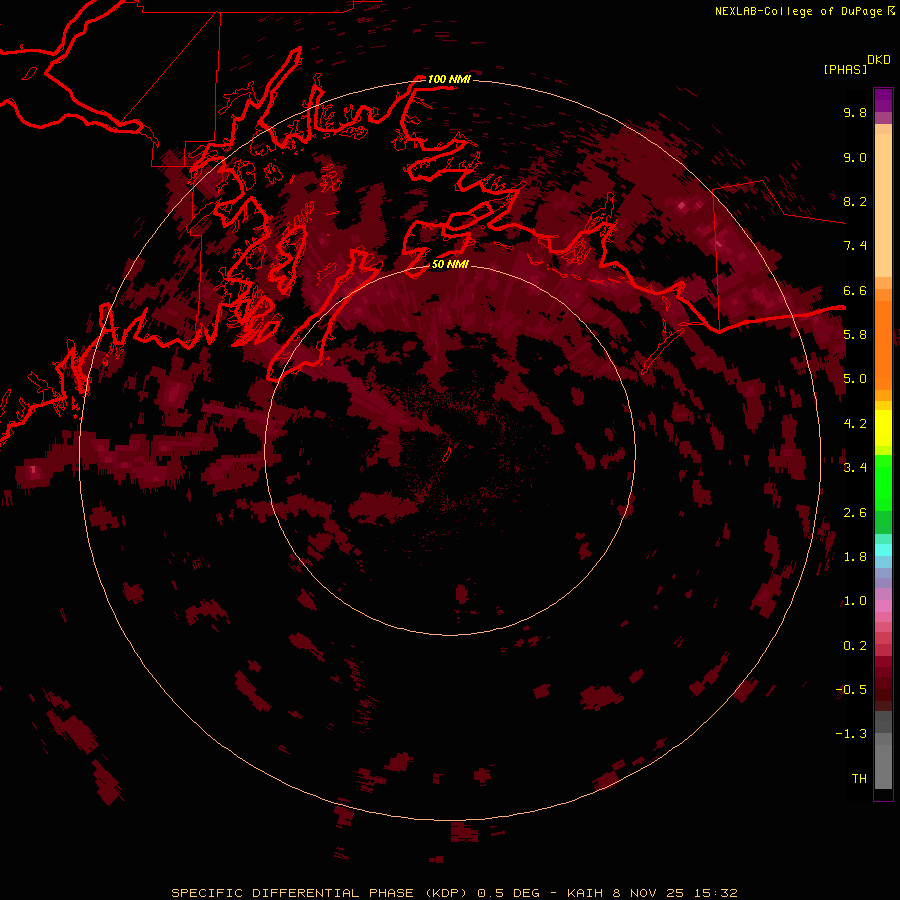This screenshot has width=900, height=900.
Task: Pick the yellow segment of the color bar
Action: point(883,428)
